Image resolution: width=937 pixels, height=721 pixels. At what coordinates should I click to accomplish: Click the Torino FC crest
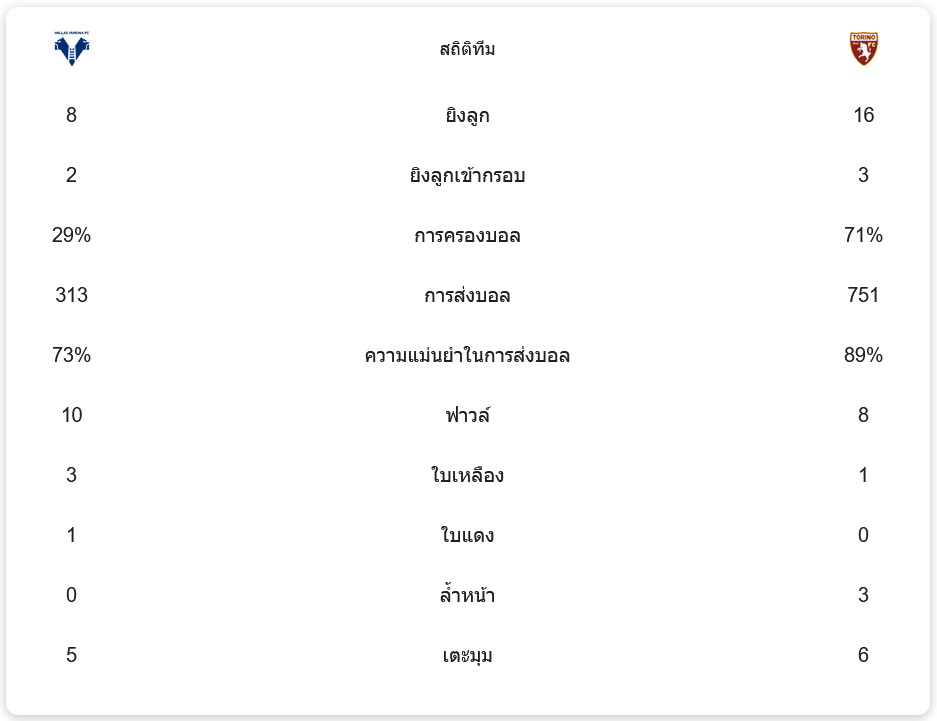coord(863,48)
